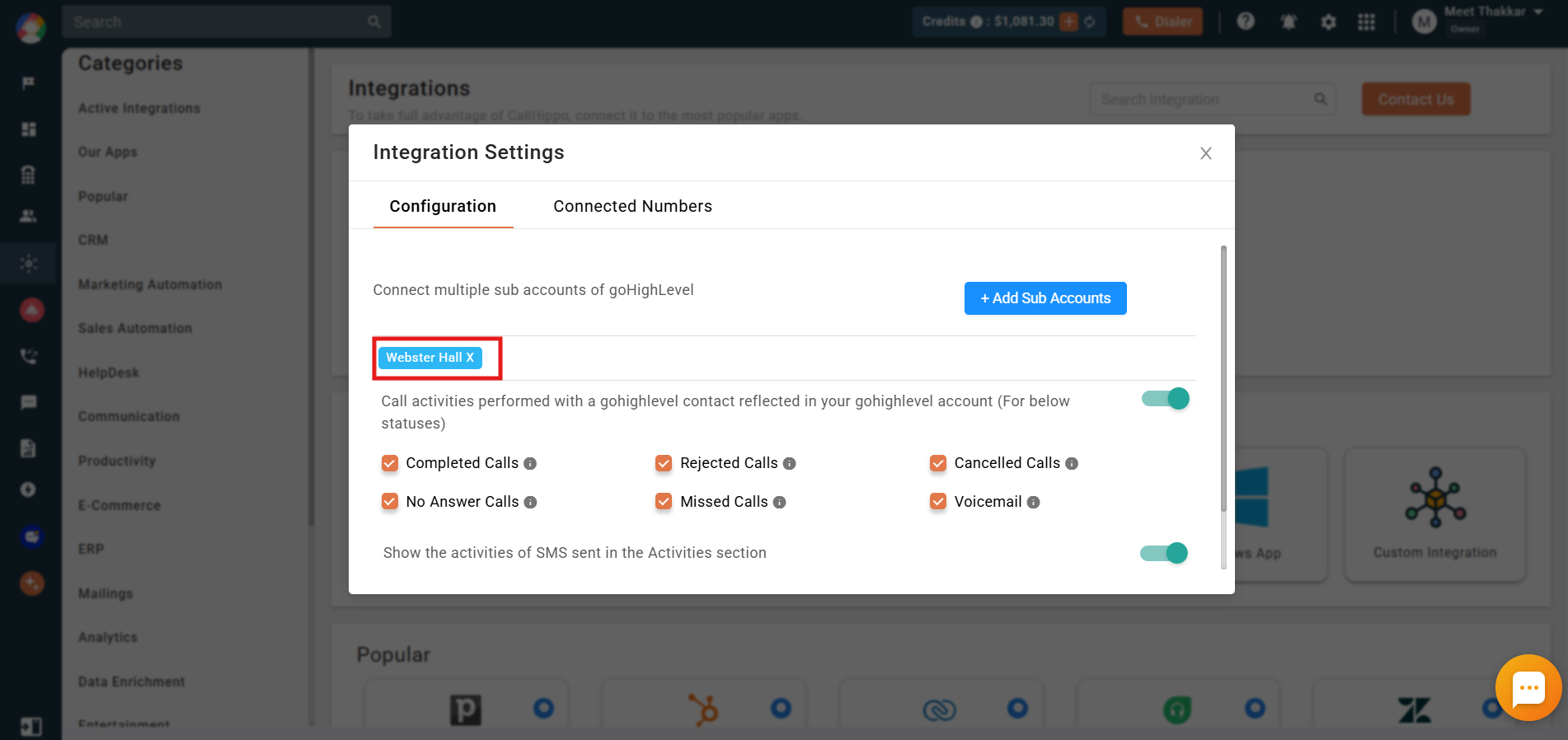Click HubSpot logo in Popular section
Image resolution: width=1568 pixels, height=740 pixels.
click(x=703, y=709)
